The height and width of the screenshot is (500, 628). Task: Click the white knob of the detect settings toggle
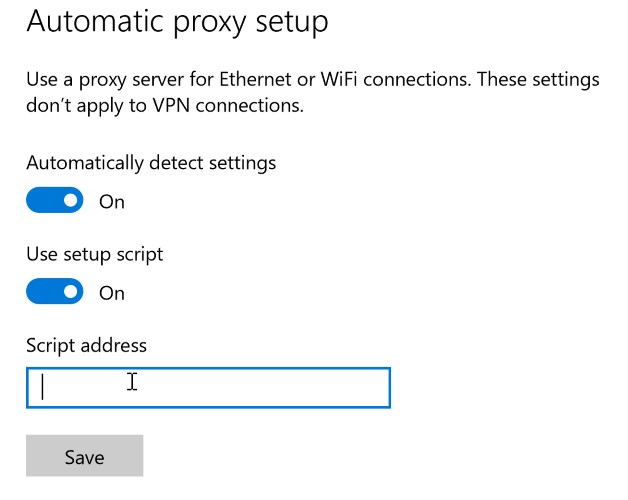tap(71, 200)
